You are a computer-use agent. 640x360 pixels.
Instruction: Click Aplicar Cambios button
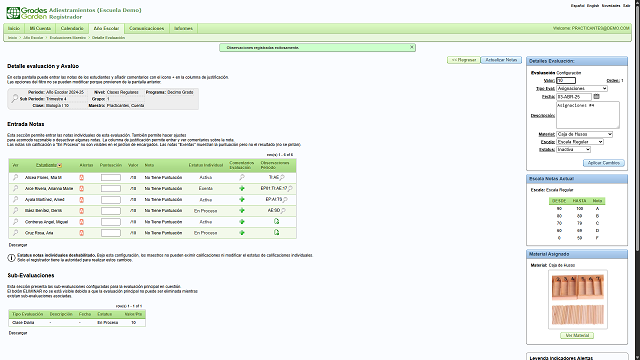(604, 163)
